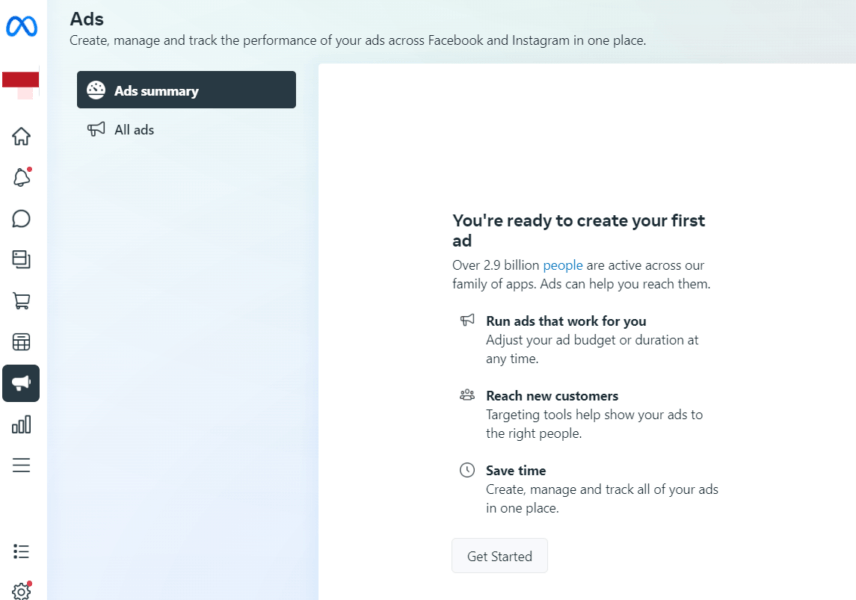Open the Content pages icon
This screenshot has width=856, height=600.
pos(21,259)
